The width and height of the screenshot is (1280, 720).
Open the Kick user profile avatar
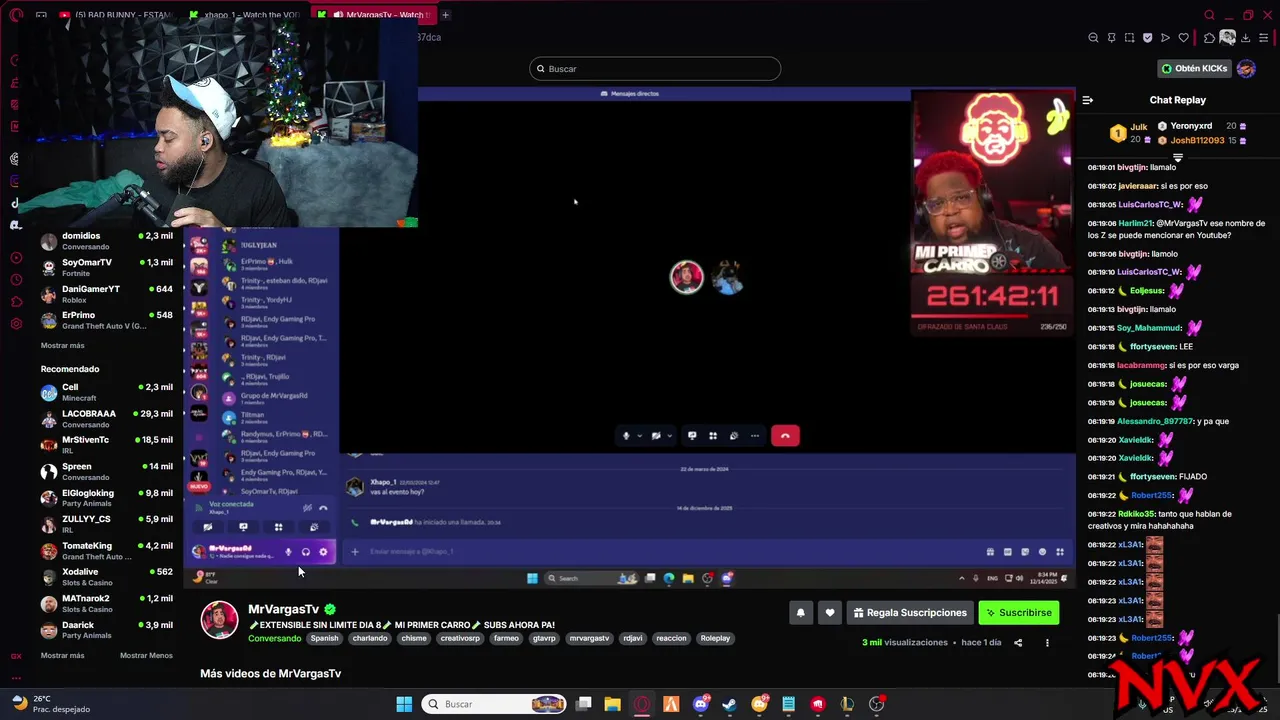(x=1246, y=69)
